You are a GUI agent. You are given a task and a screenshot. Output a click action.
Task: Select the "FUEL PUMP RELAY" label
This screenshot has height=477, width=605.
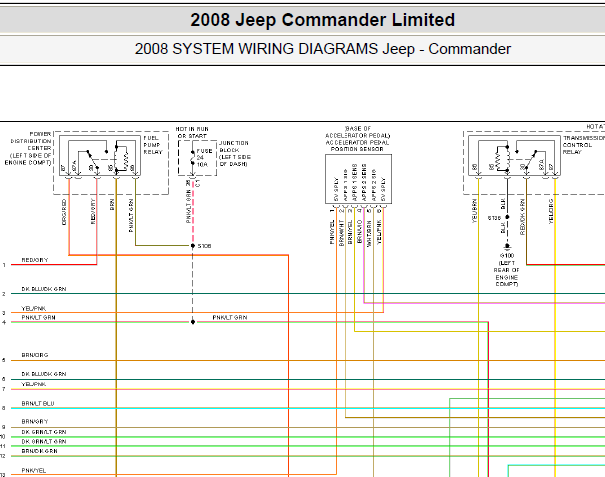153,145
